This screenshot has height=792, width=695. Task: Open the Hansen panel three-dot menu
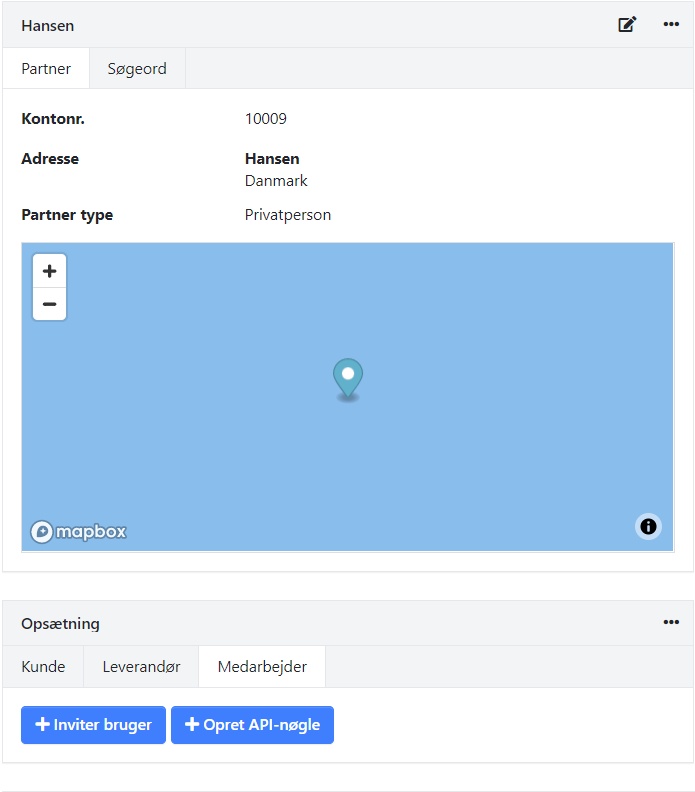tap(671, 25)
